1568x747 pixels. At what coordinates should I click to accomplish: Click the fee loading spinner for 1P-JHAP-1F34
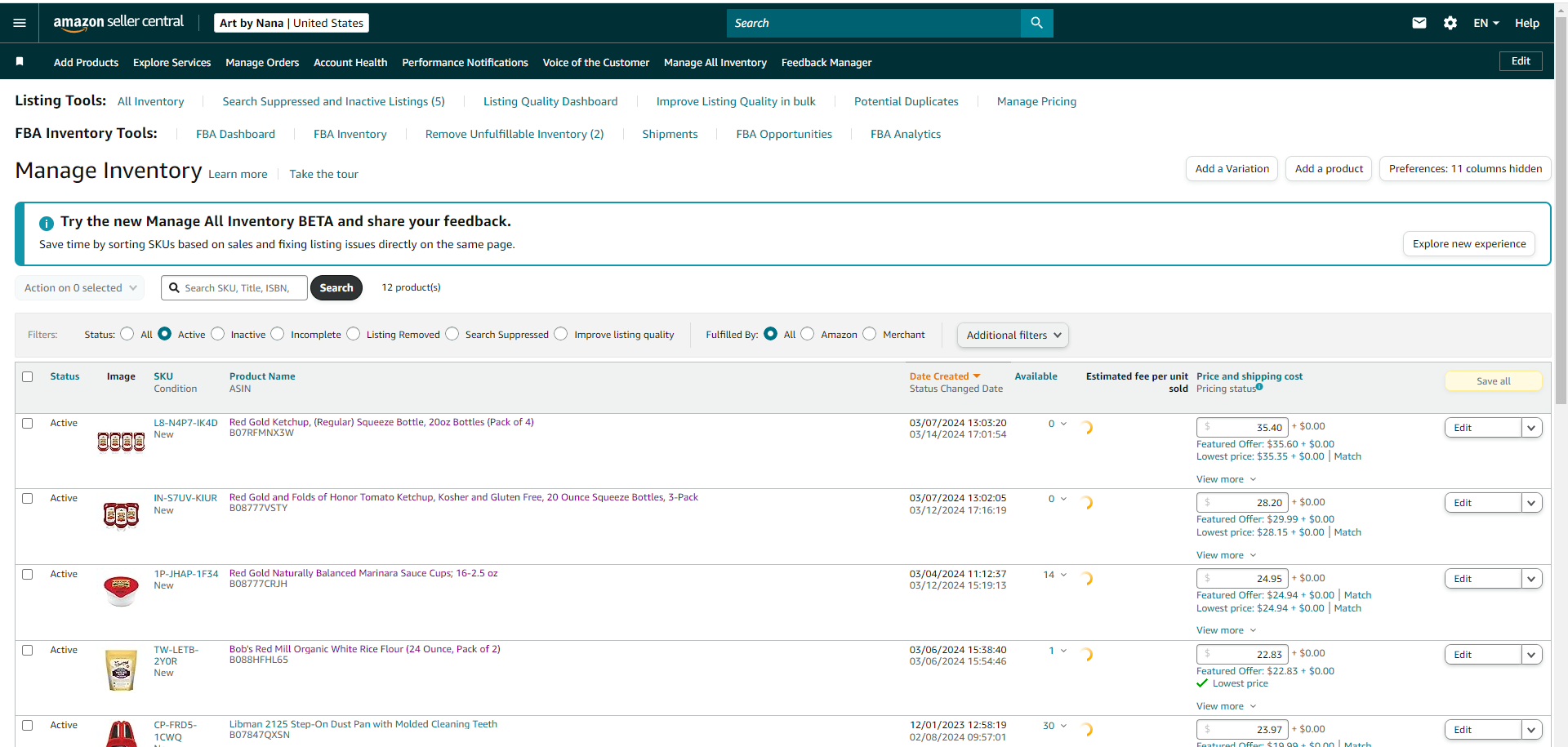tap(1087, 578)
